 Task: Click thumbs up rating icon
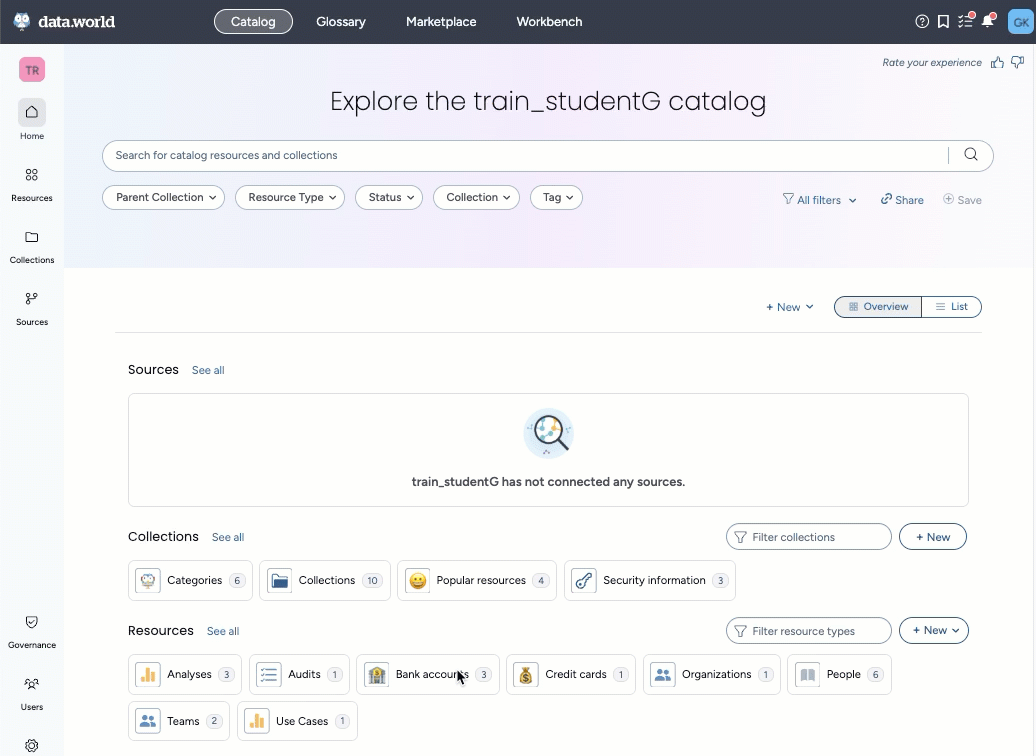[x=997, y=63]
